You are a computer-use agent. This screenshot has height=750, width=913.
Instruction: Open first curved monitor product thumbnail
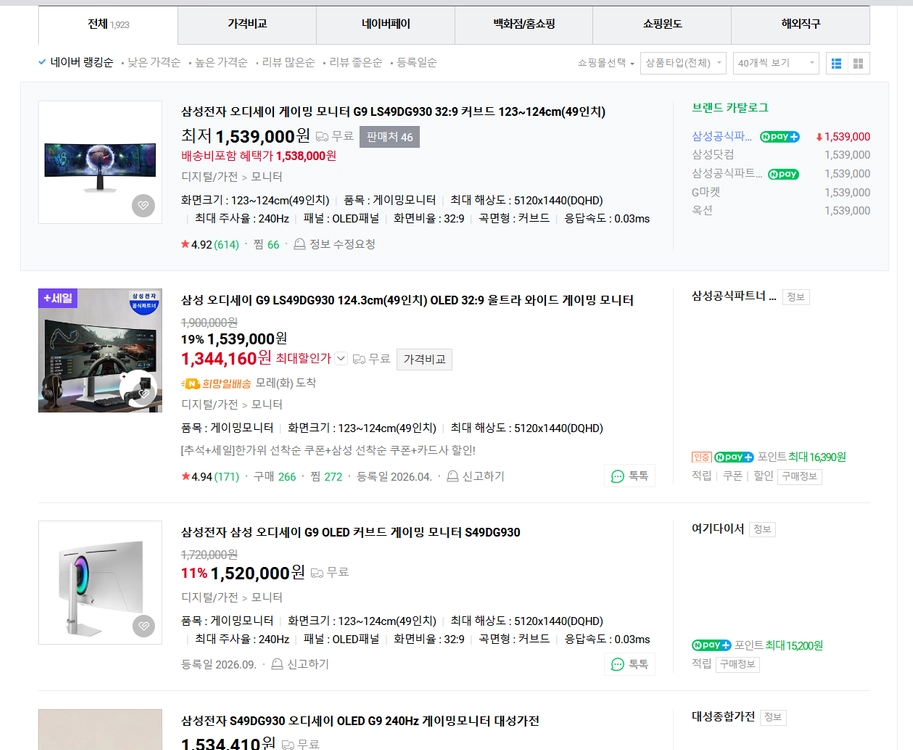pos(100,162)
